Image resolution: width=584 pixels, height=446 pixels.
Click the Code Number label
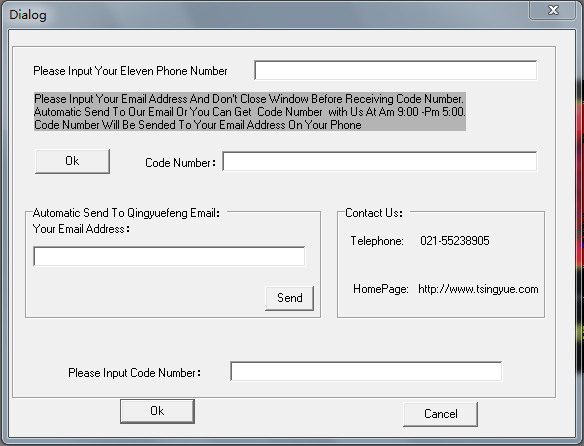(180, 163)
